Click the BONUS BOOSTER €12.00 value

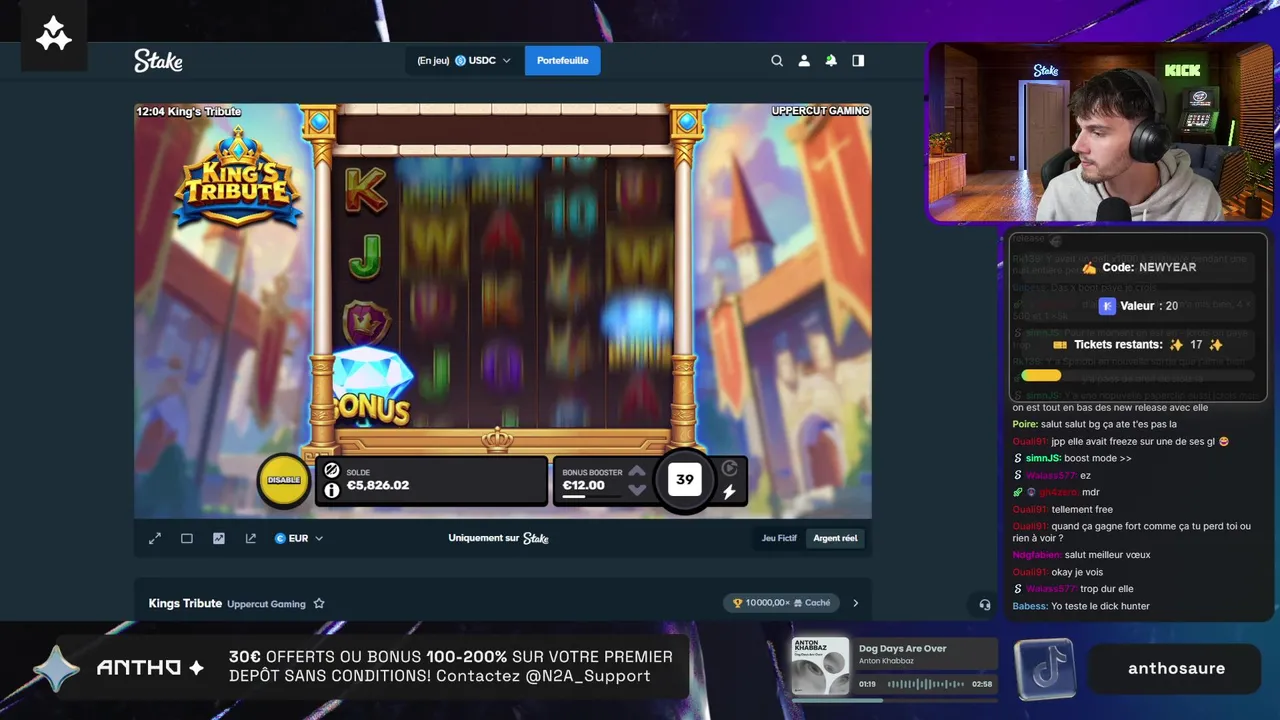coord(584,485)
